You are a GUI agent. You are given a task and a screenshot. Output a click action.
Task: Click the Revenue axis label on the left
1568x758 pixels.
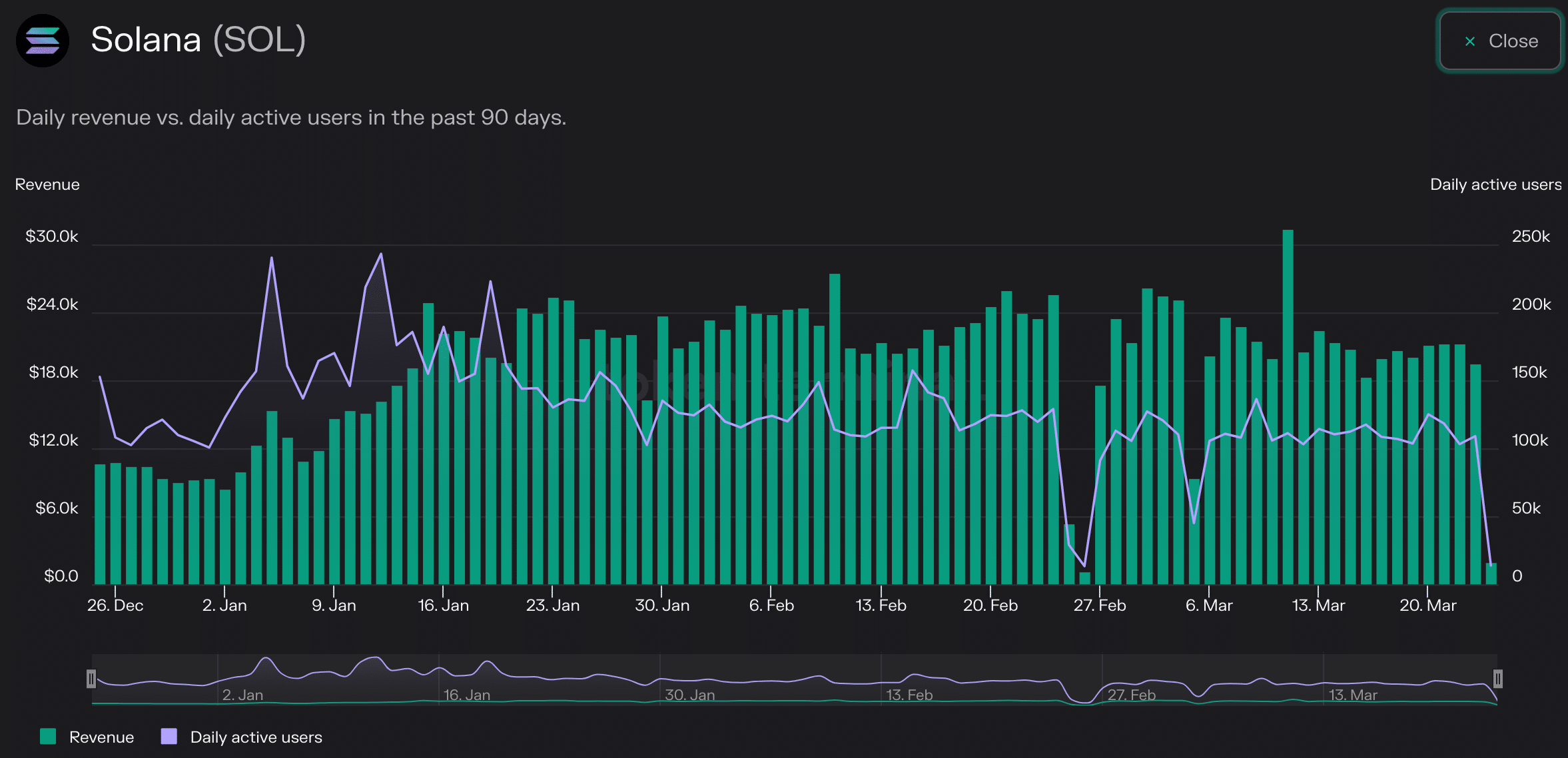click(47, 185)
